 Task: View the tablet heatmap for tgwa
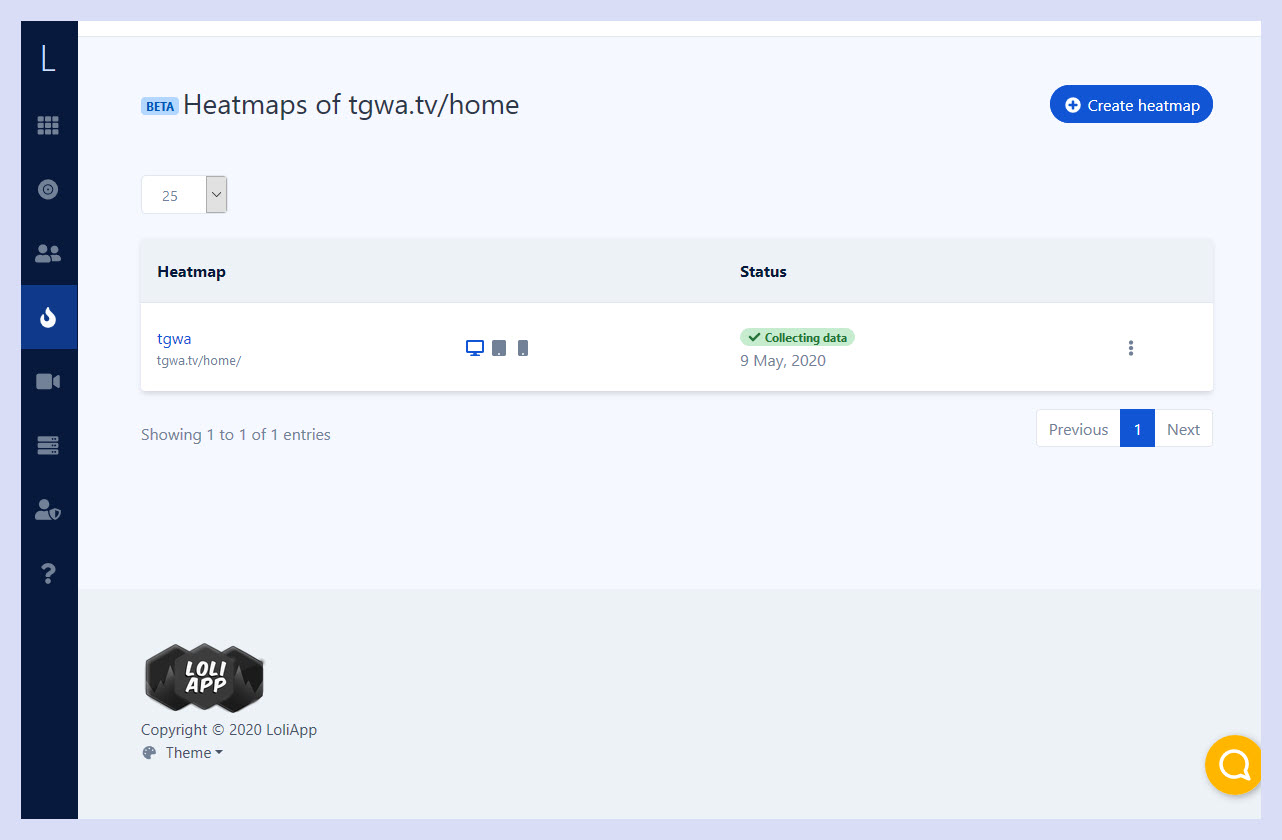point(499,348)
